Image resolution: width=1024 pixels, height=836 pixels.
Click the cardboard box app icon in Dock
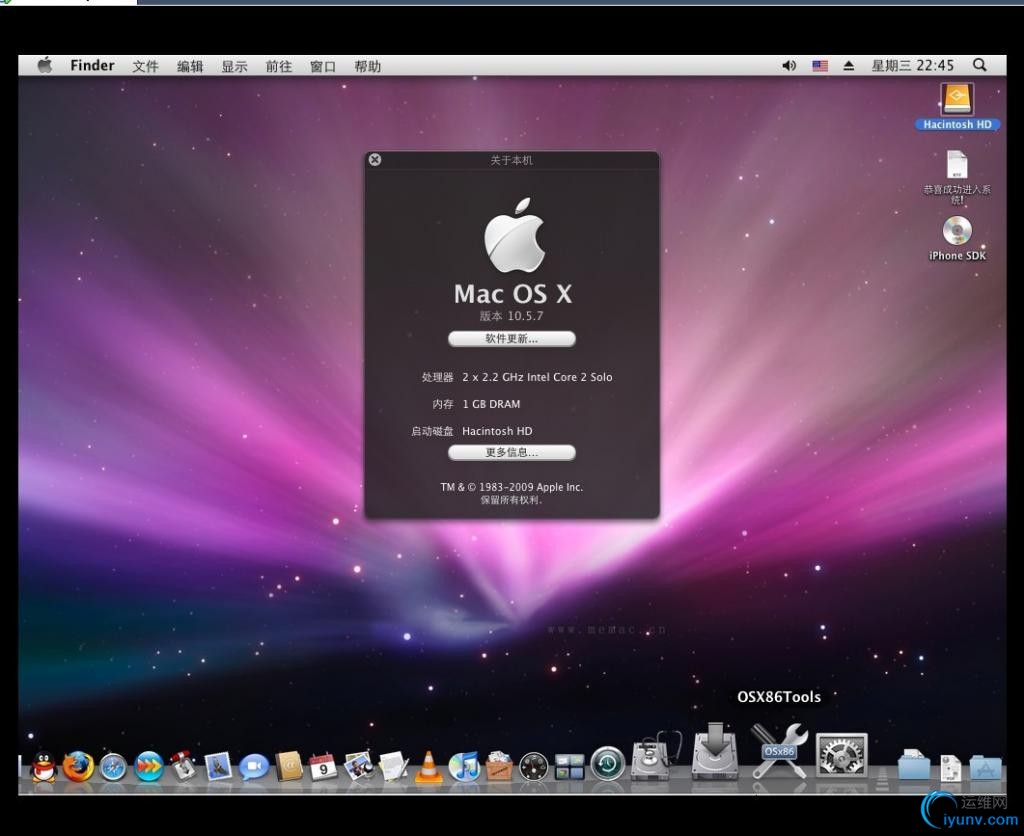click(499, 766)
